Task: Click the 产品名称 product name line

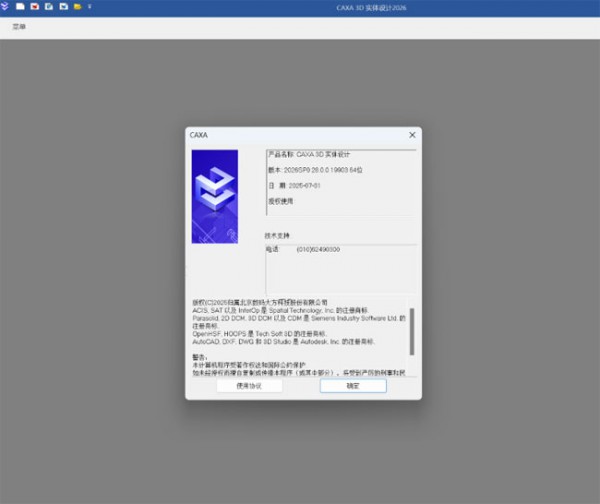Action: point(310,155)
